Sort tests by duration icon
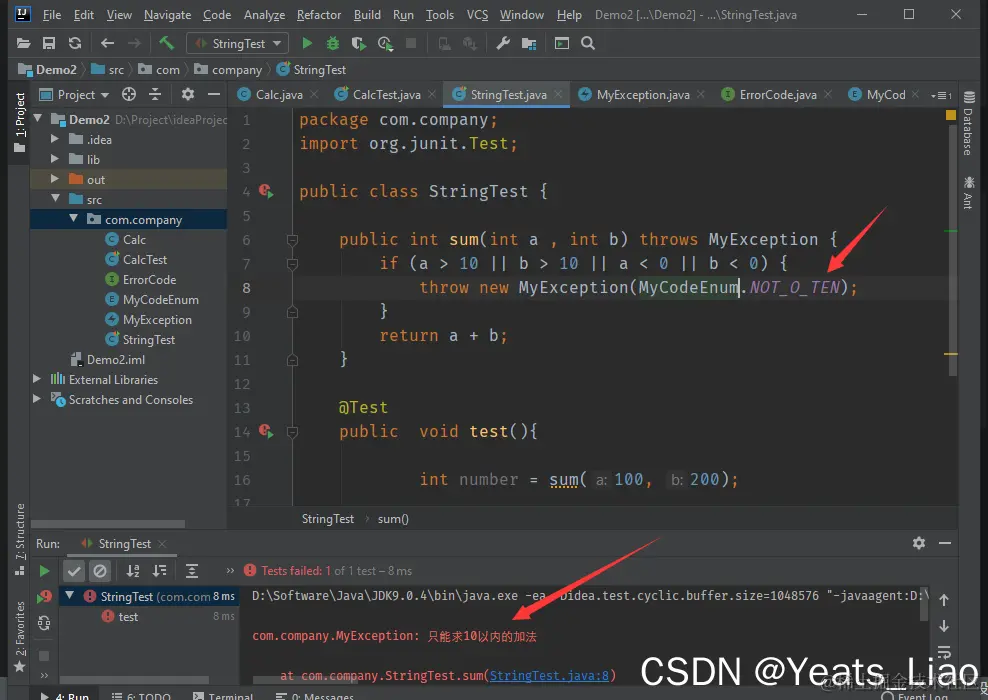This screenshot has height=700, width=988. (159, 571)
